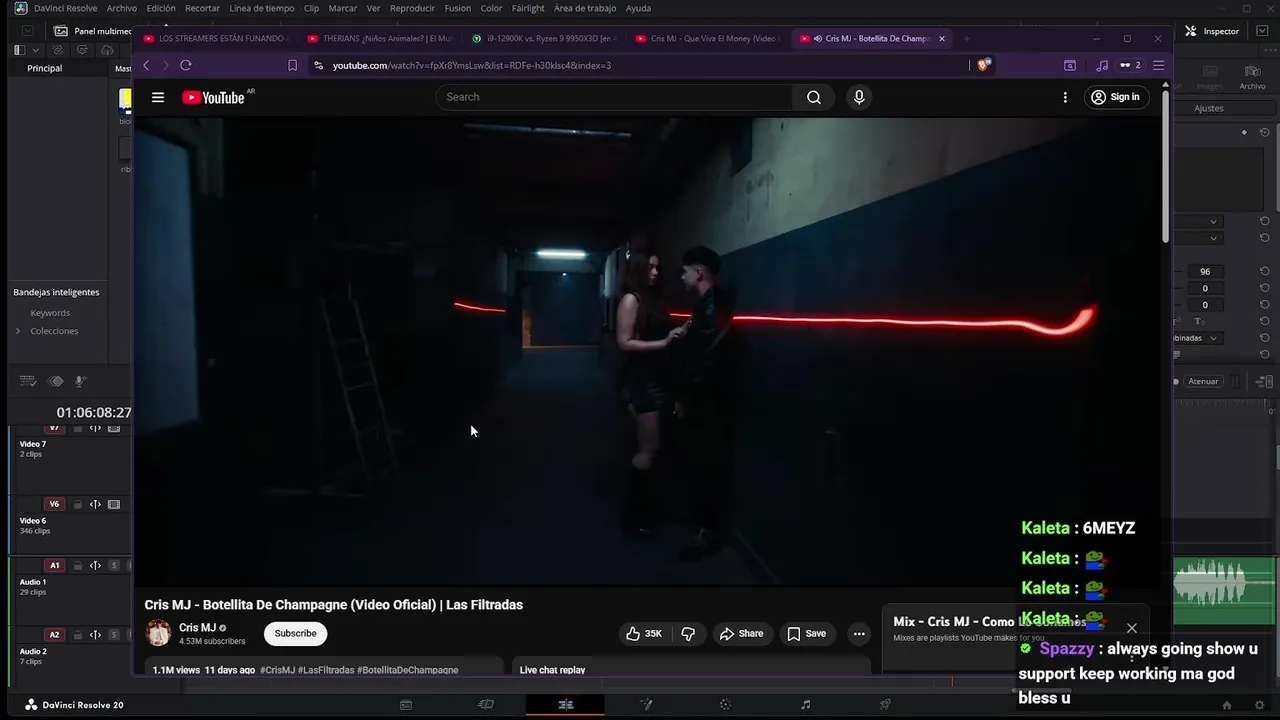Viewport: 1280px width, 720px height.
Task: Open the browser playlist music icon
Action: (1102, 65)
